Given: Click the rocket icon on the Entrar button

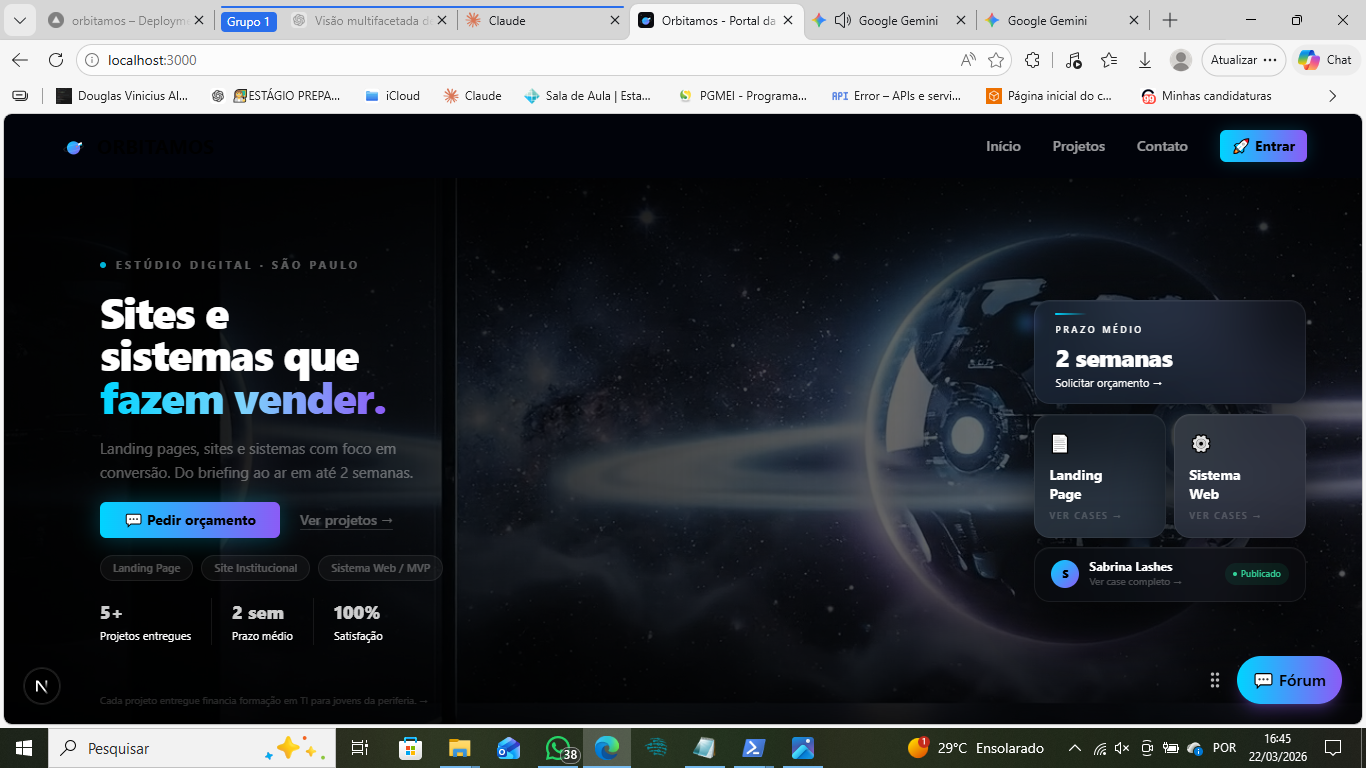Looking at the screenshot, I should coord(1242,146).
